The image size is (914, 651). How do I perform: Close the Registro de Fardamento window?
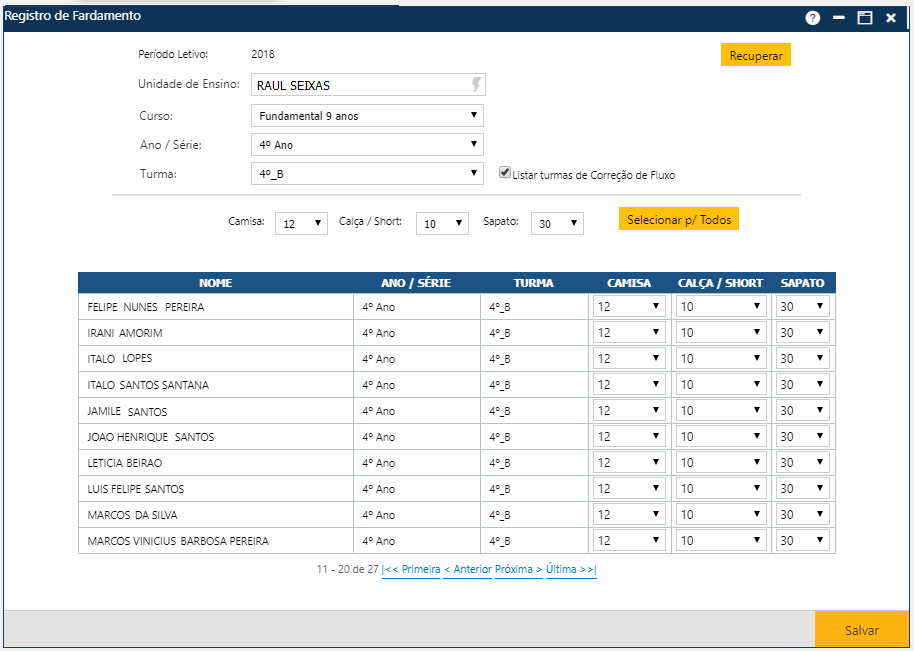point(891,18)
